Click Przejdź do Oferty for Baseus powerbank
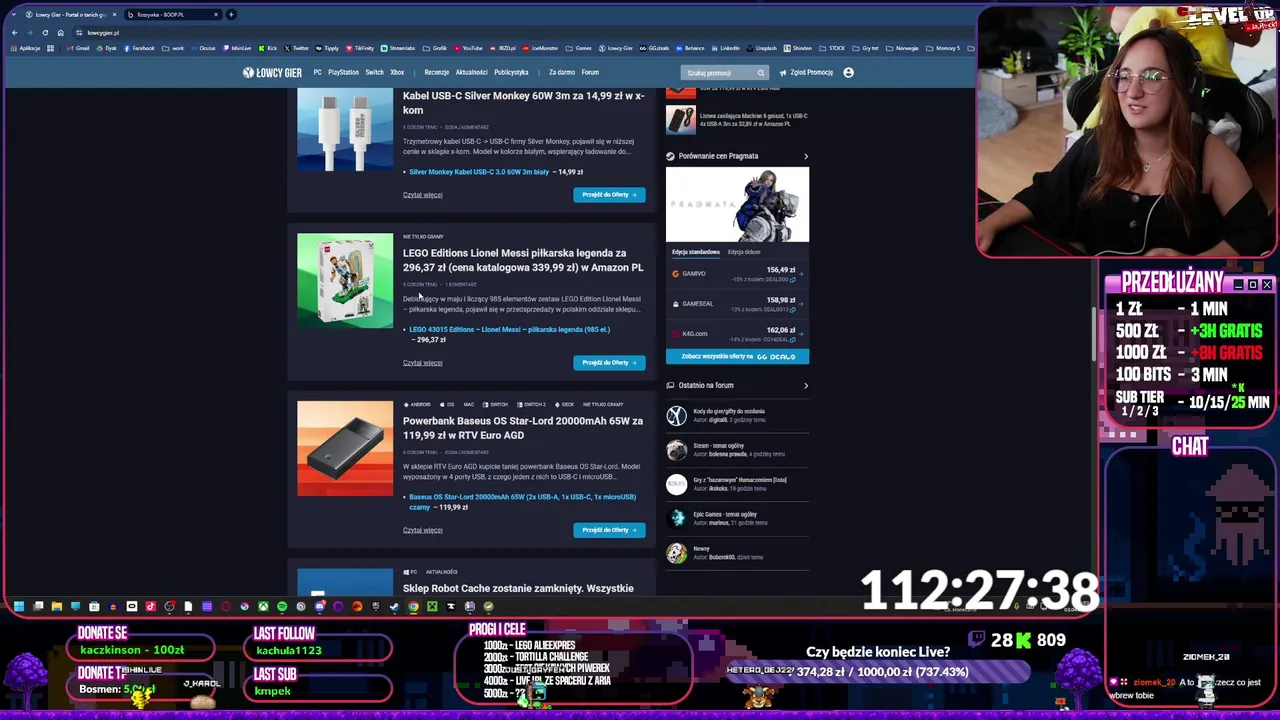This screenshot has width=1280, height=720. point(609,530)
